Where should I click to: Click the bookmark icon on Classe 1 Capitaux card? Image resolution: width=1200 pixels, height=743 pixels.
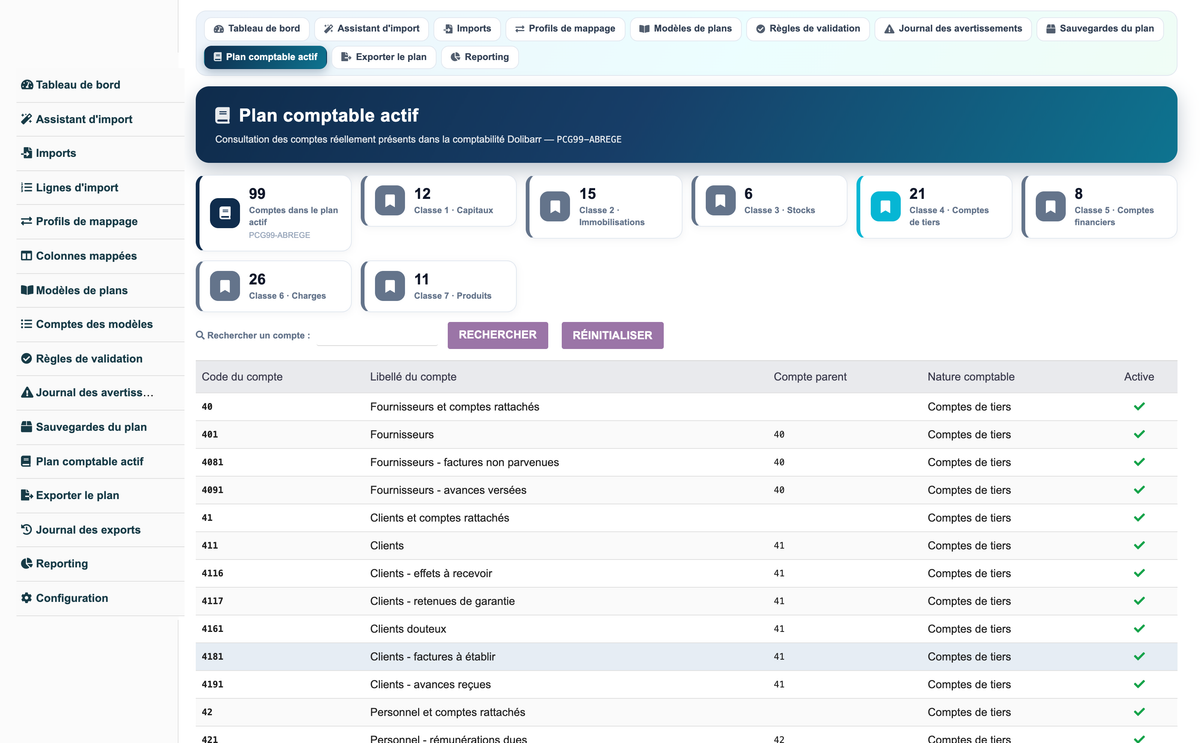pos(390,201)
